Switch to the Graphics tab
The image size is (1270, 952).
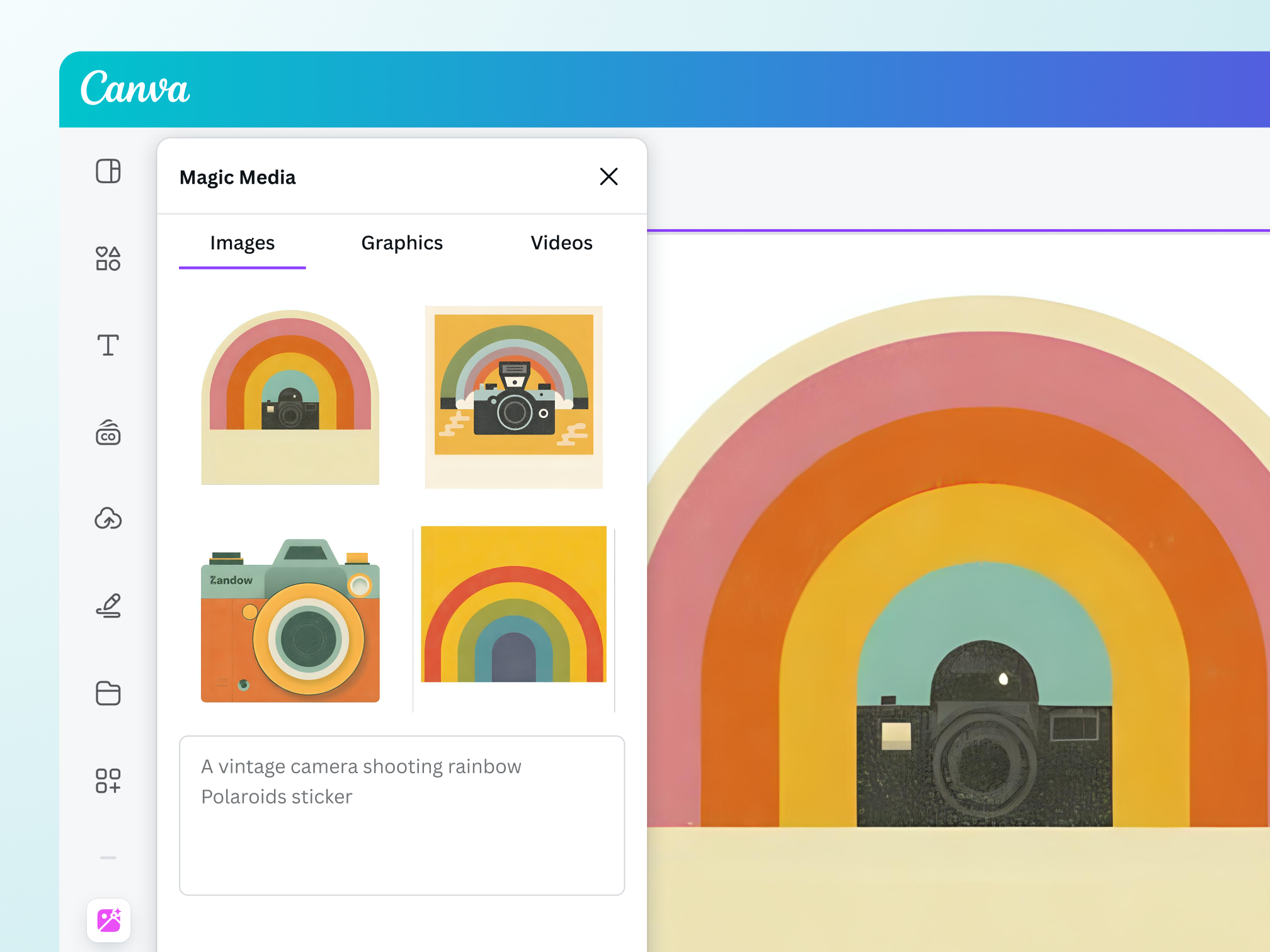401,243
